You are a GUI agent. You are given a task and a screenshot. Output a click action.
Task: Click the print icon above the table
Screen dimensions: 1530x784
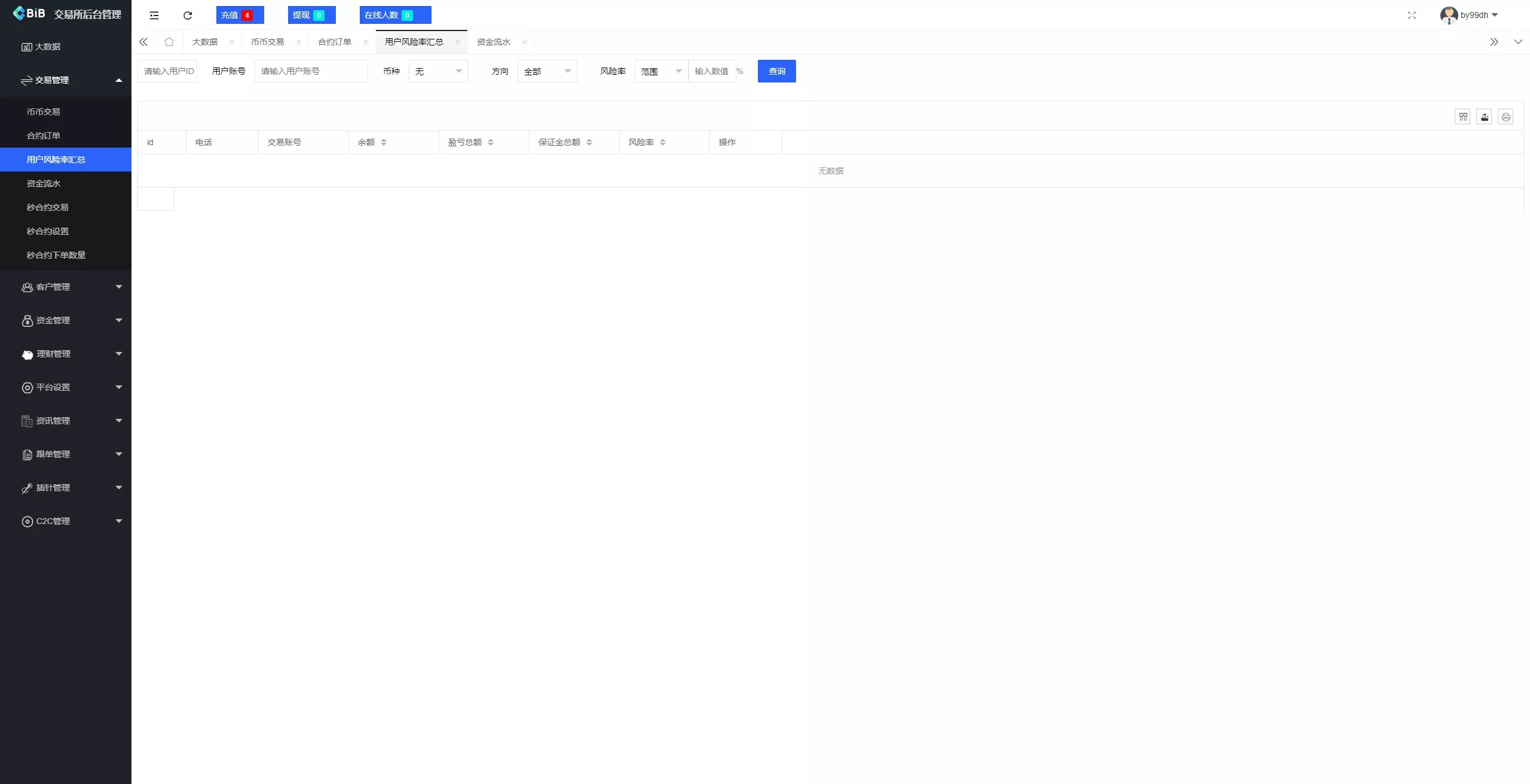pyautogui.click(x=1505, y=116)
